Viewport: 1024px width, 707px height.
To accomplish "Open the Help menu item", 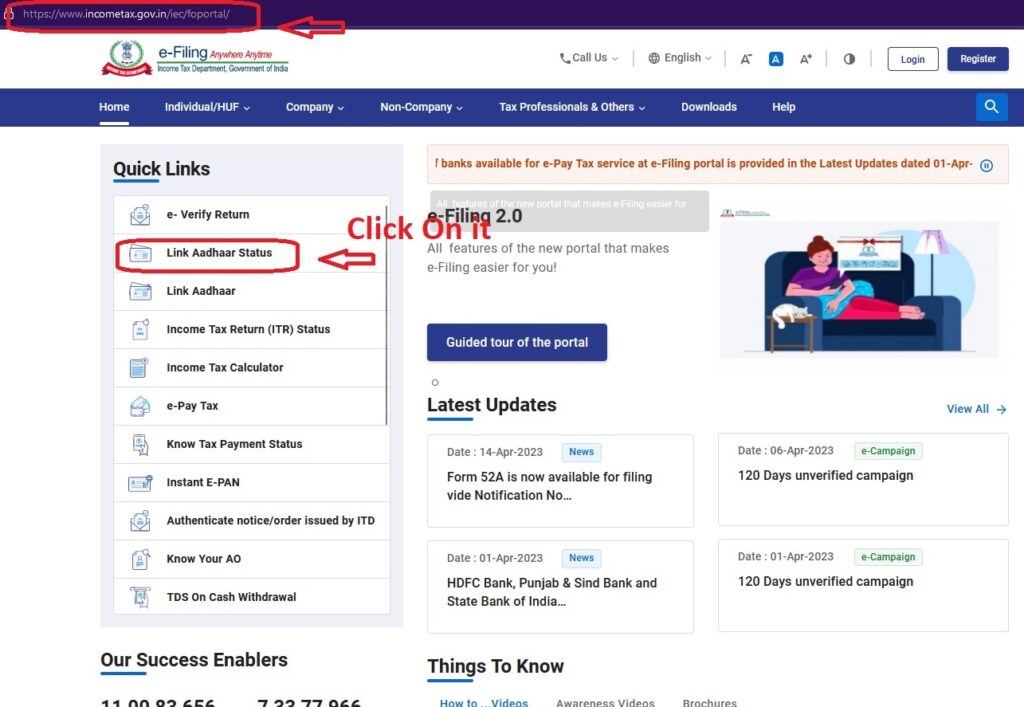I will point(784,107).
